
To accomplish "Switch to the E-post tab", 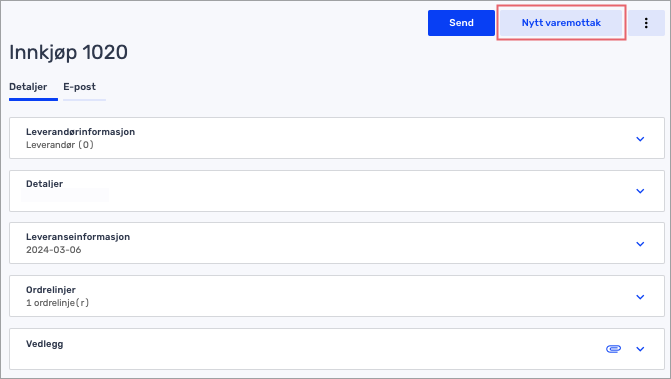I will coord(80,87).
